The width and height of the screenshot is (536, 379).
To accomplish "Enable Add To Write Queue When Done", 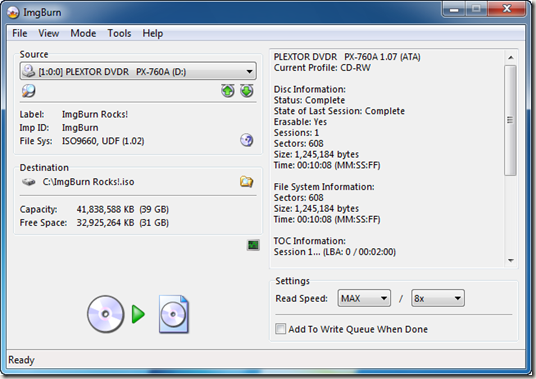I will click(x=280, y=329).
